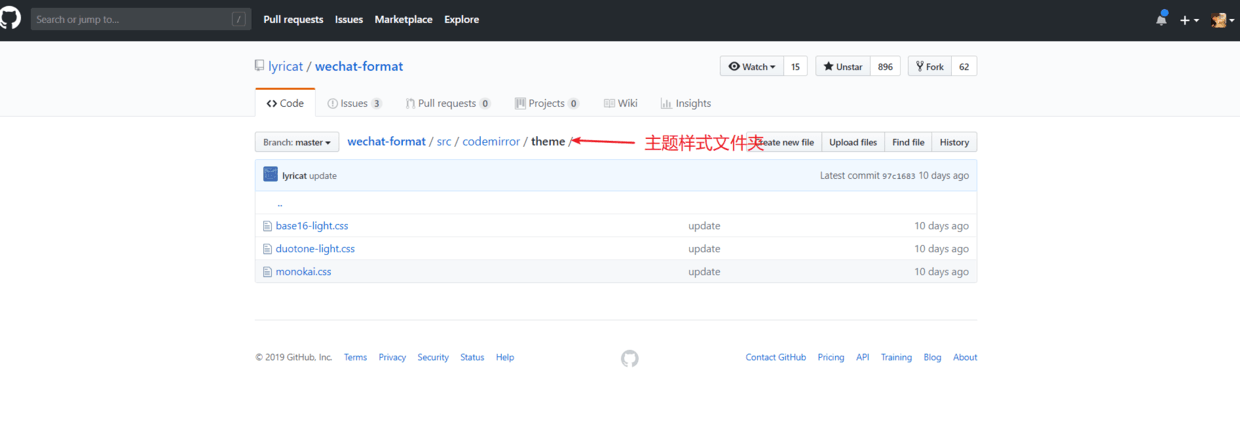Screen dimensions: 1240x435
Task: Open the Help footer link
Action: [505, 357]
